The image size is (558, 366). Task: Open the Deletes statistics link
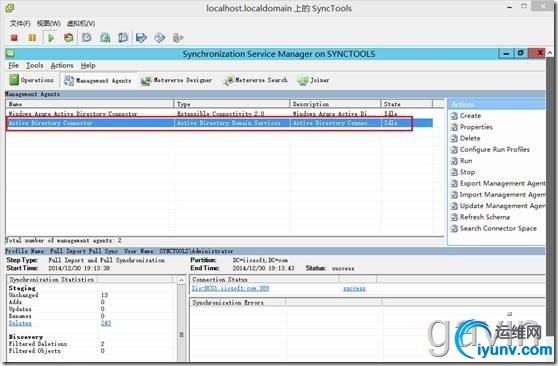click(x=20, y=323)
